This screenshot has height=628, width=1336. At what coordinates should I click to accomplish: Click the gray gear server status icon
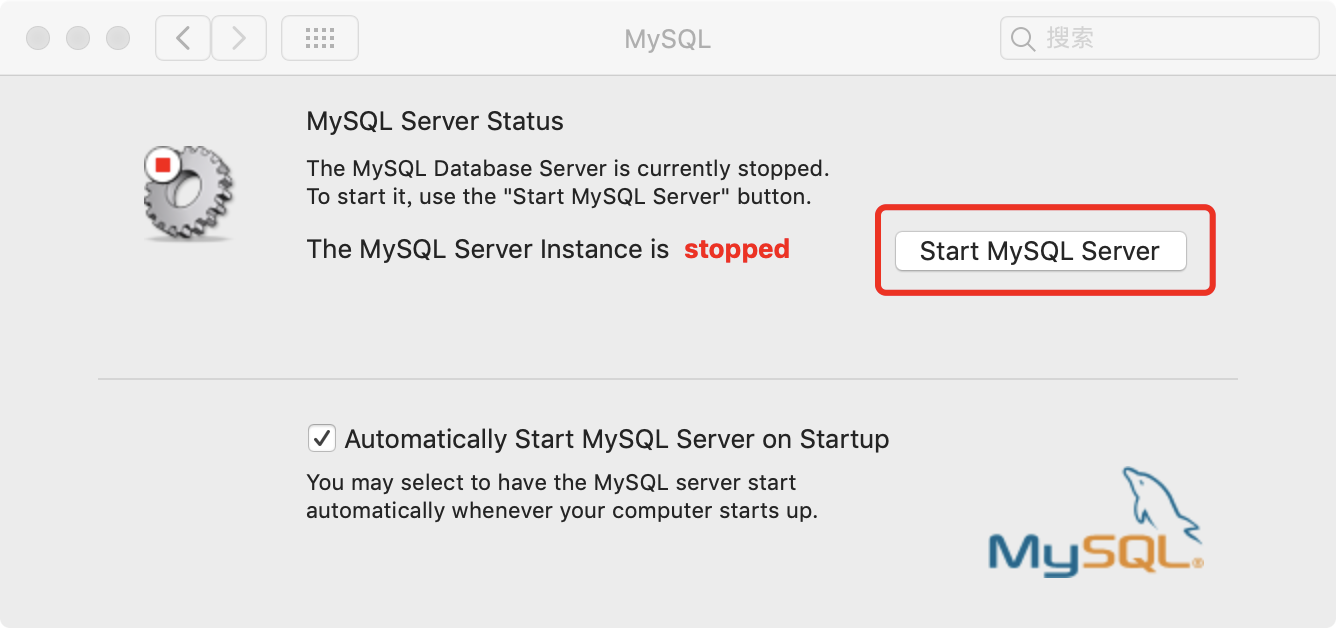click(189, 193)
